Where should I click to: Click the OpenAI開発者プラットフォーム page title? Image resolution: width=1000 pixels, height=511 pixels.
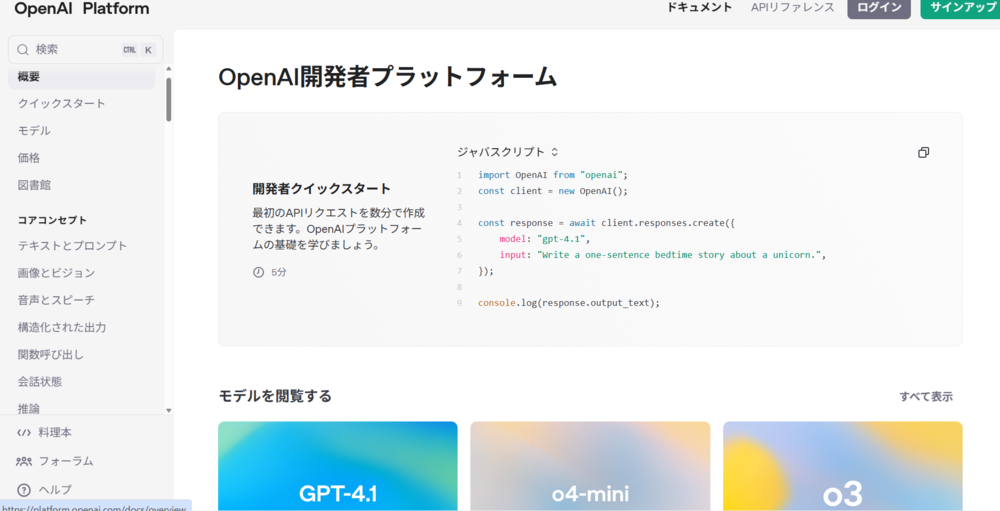tap(388, 77)
